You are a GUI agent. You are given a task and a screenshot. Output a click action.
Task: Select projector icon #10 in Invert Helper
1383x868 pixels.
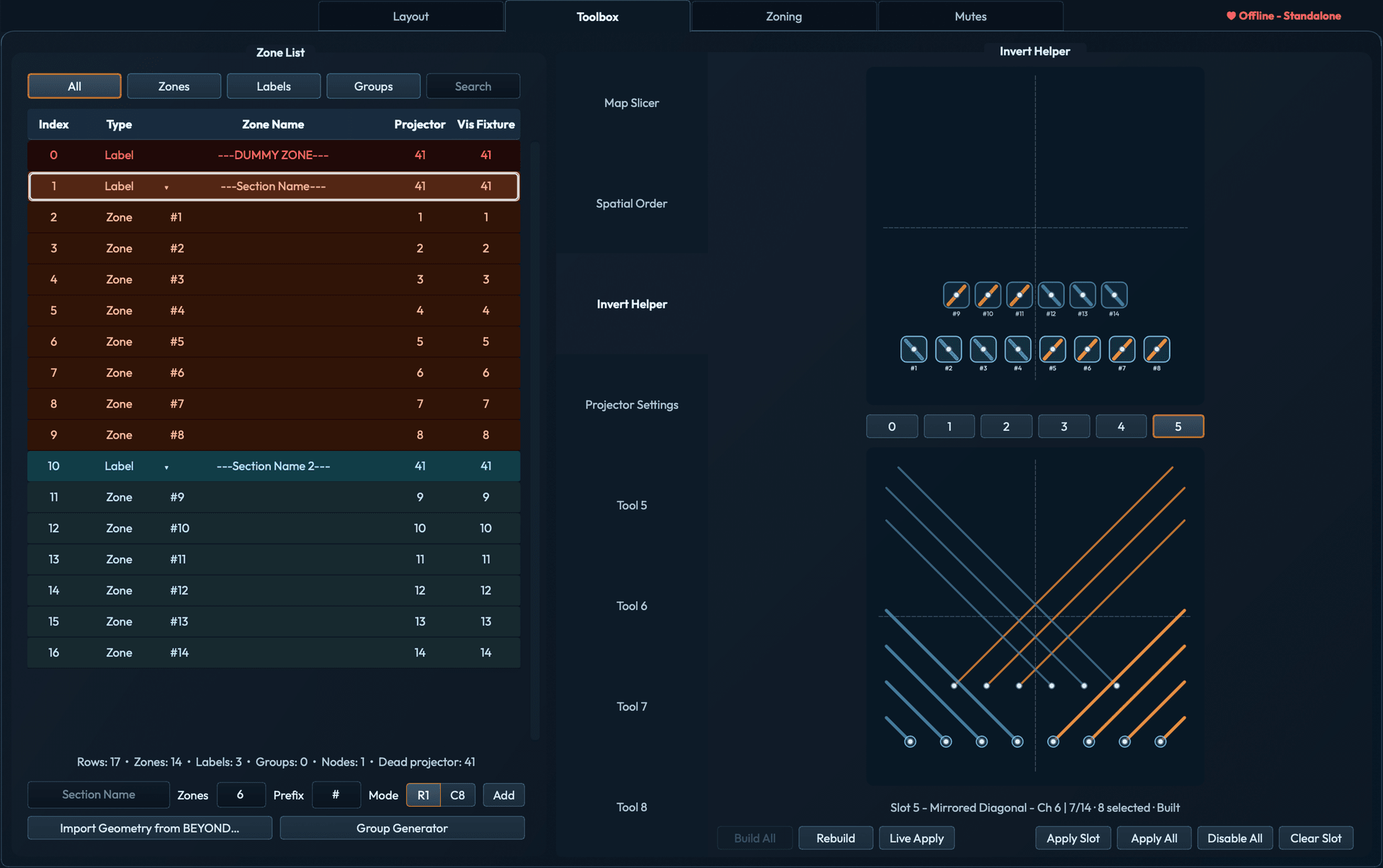[988, 295]
